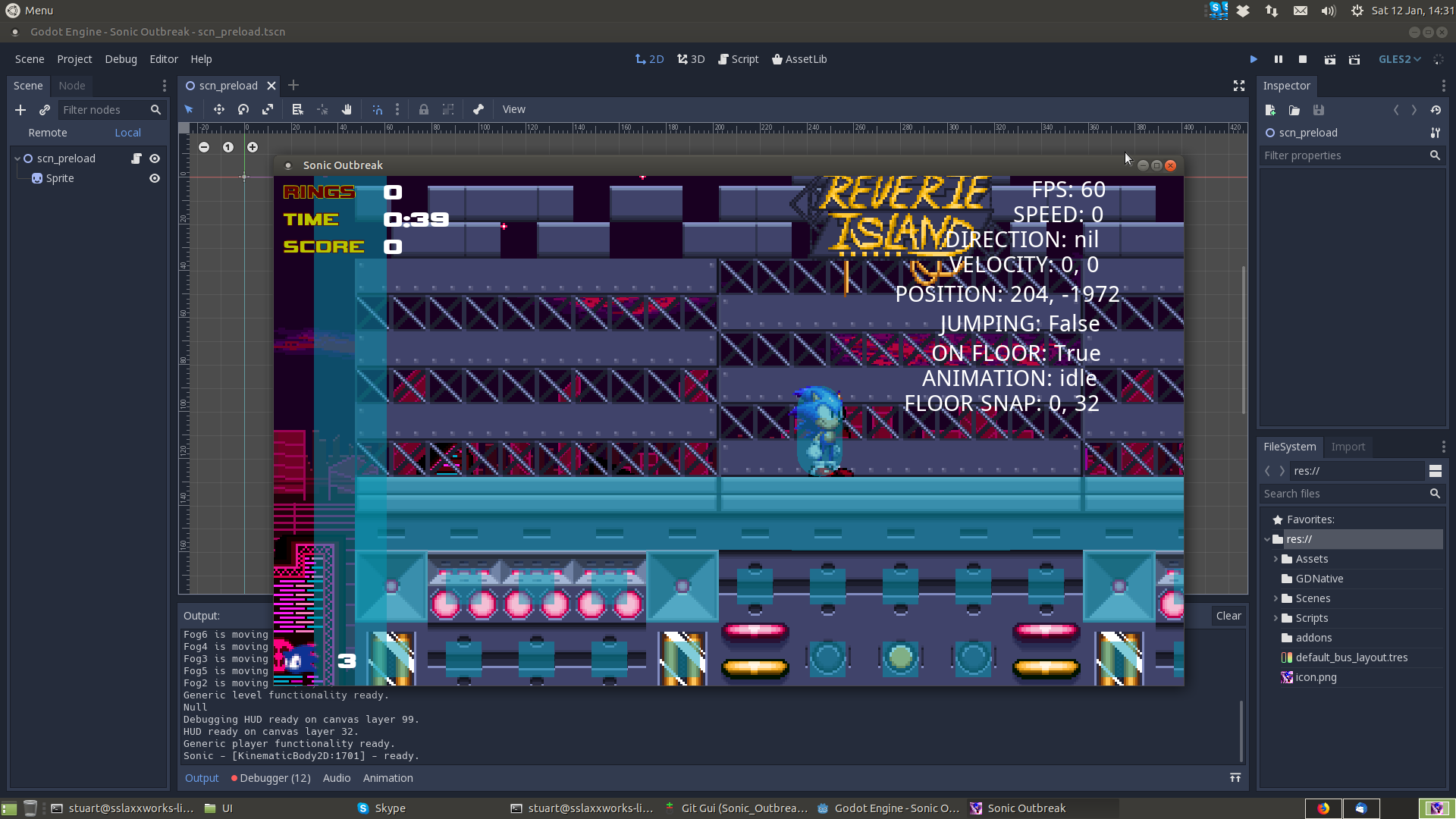Load an existing resource in Inspector
The image size is (1456, 819).
(x=1294, y=110)
